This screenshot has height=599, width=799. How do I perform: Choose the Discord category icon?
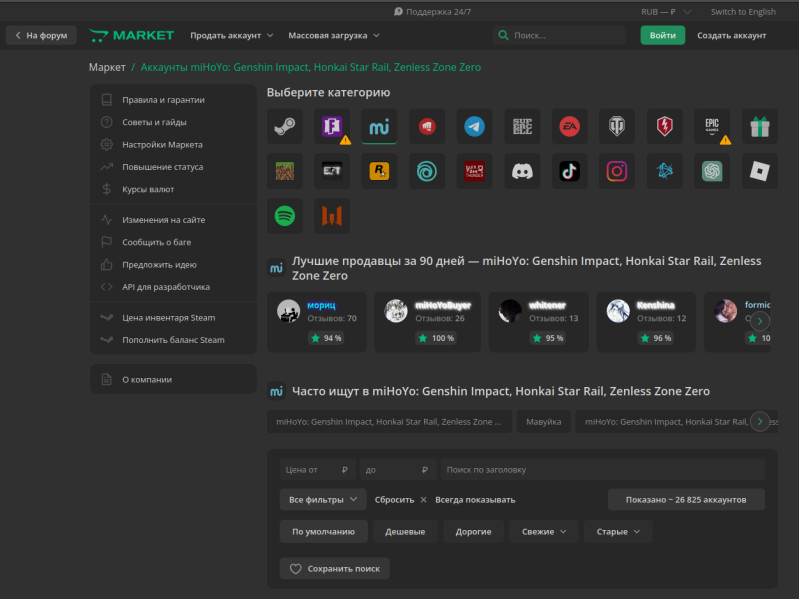[x=522, y=171]
